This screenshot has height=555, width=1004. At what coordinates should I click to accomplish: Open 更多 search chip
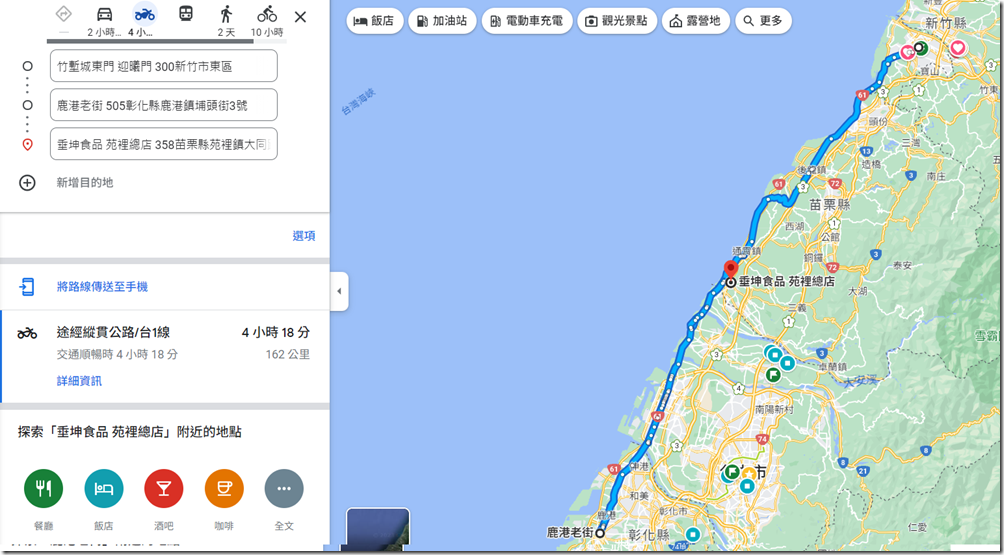click(763, 21)
